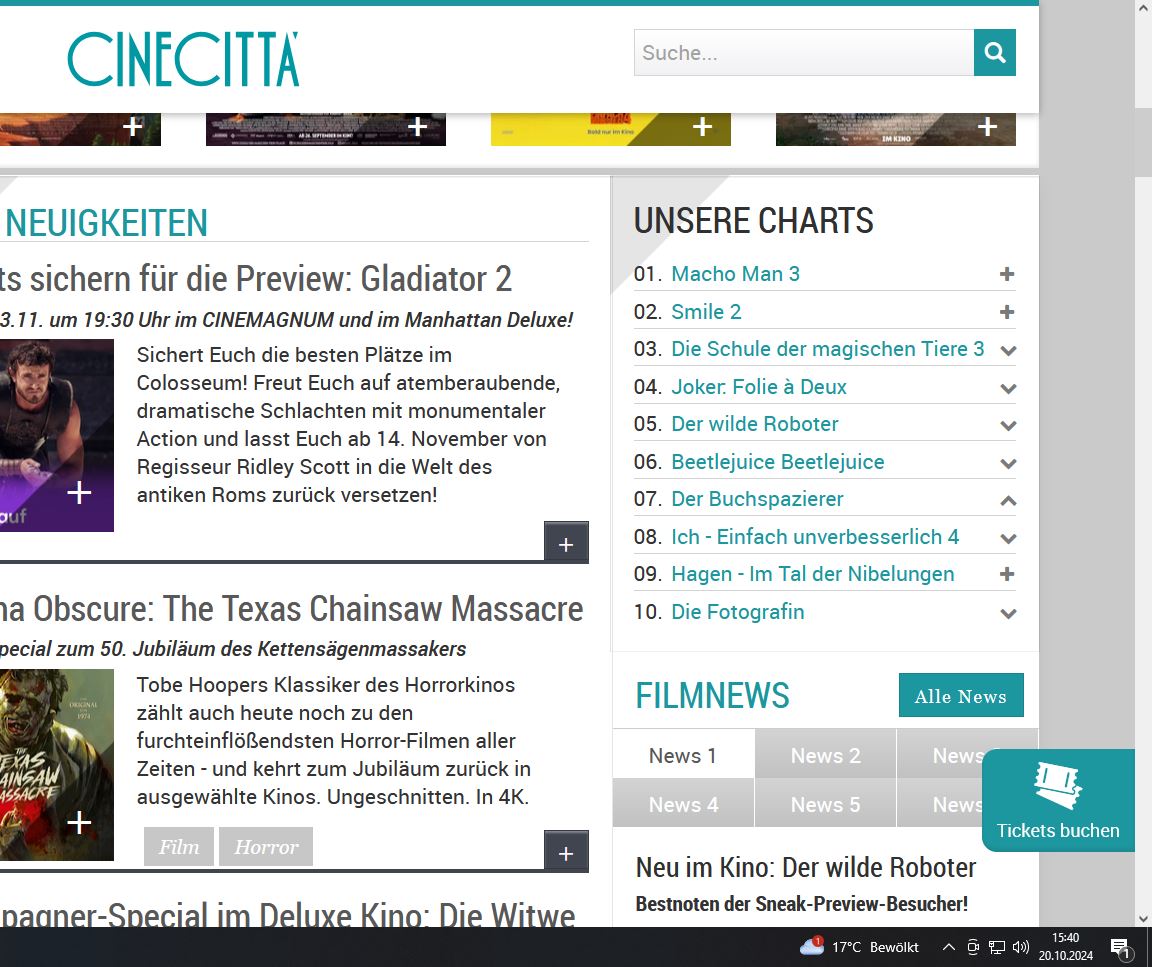Click the dark plus button under Gladiator article

click(x=566, y=543)
